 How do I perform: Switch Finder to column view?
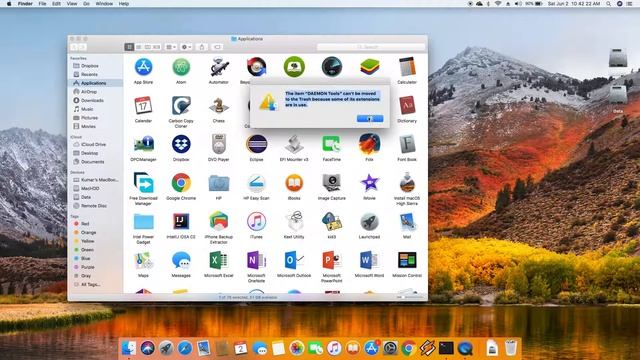[147, 47]
